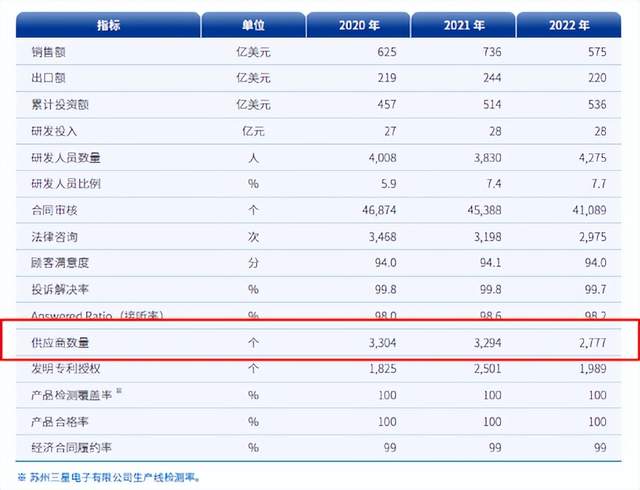
Task: Click the 27 R&D investment value
Action: coord(390,131)
